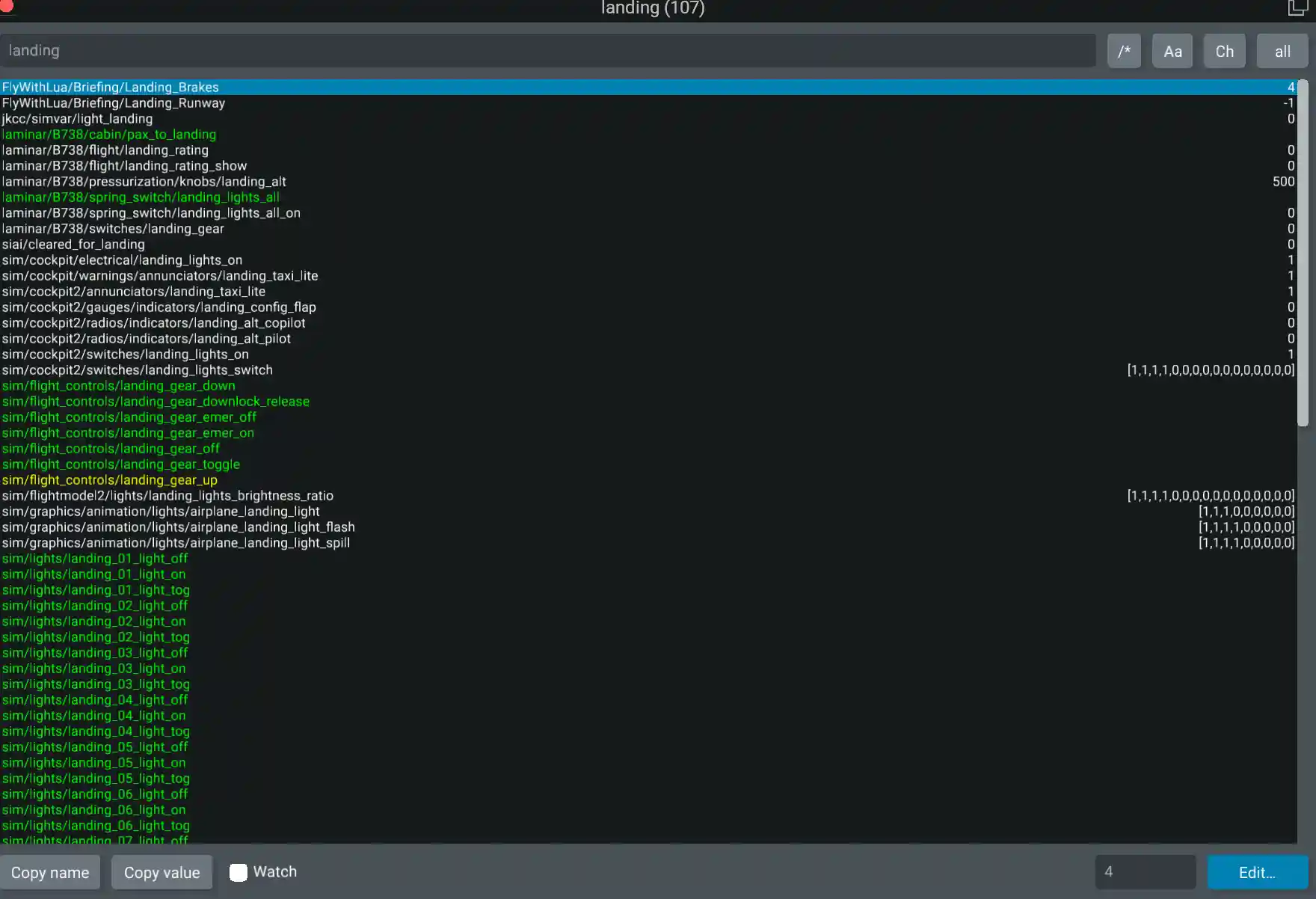Select cockpit/warnings/annunciators/landing_taxi_lite row
1316x899 pixels.
tap(648, 275)
